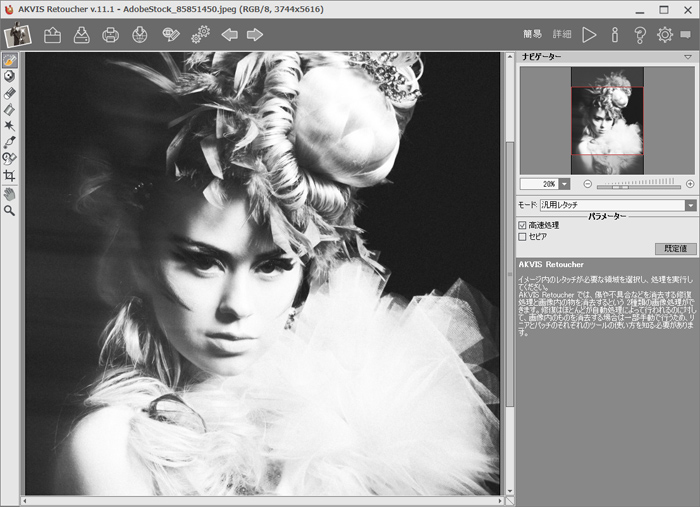Click the Save image icon
This screenshot has width=700, height=507.
(x=82, y=35)
